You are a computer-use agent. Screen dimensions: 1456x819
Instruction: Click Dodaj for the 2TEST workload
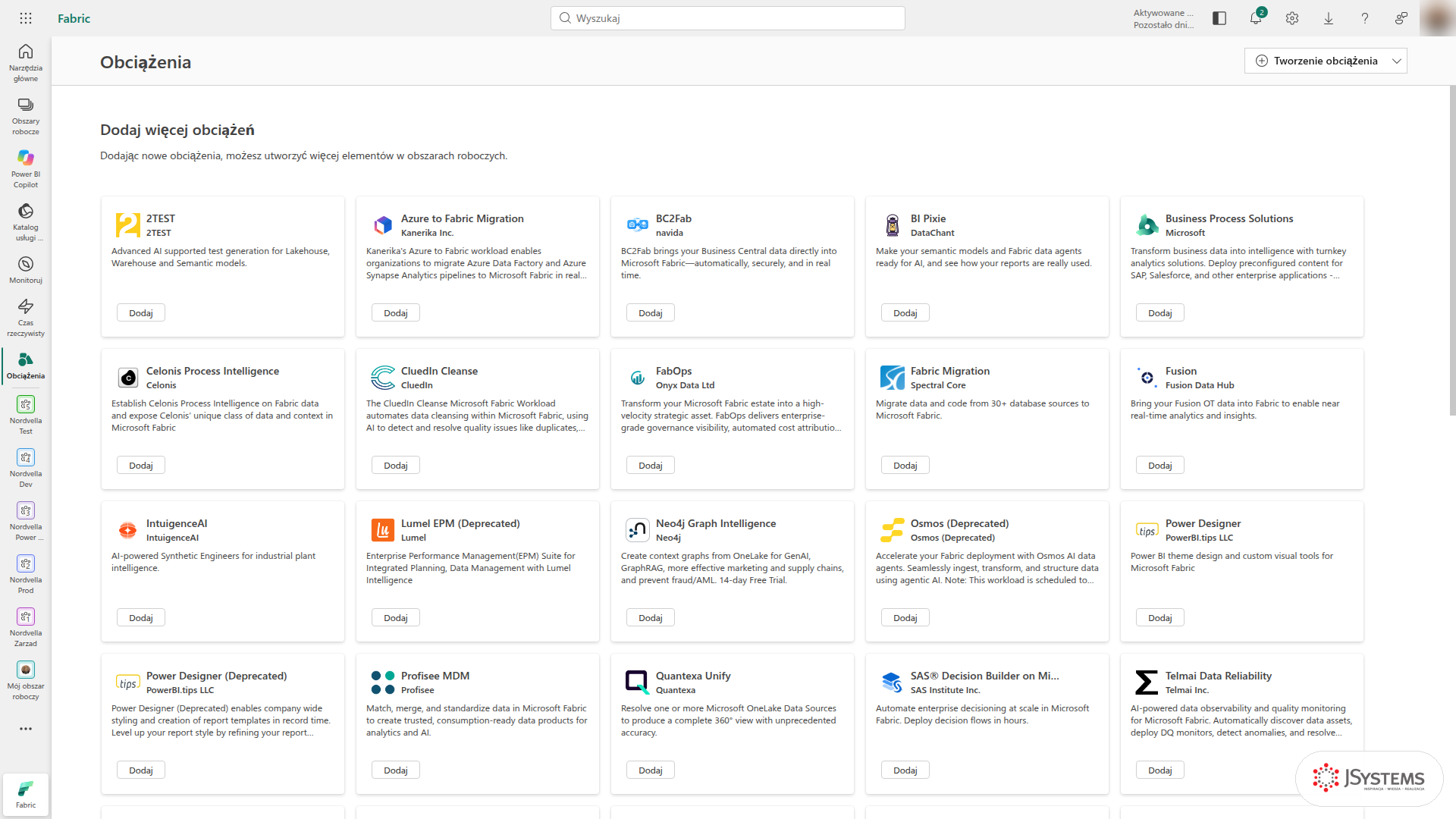pyautogui.click(x=141, y=313)
